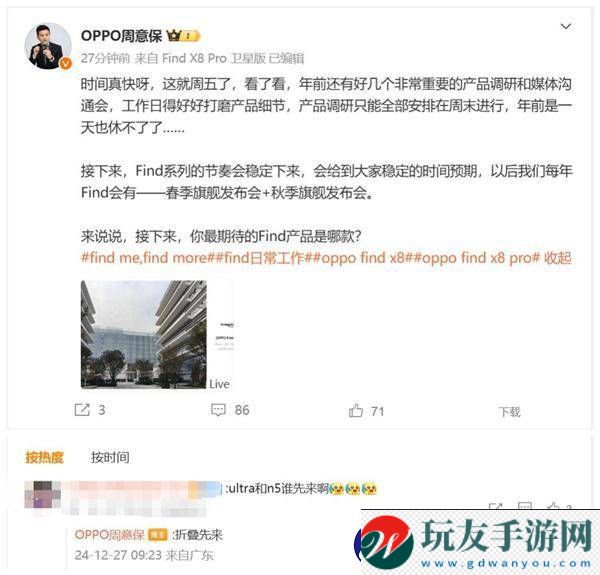Open the #oppo find x8# hashtag
600x575 pixels.
tap(363, 258)
